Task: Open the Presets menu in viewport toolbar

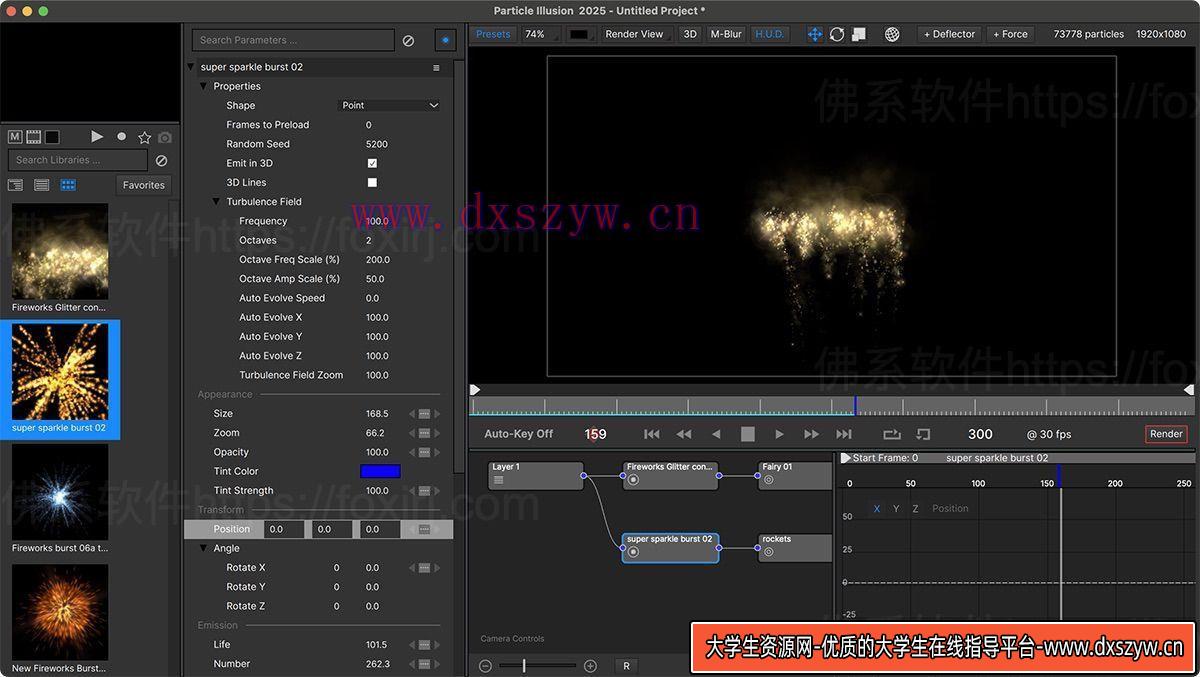Action: 493,34
